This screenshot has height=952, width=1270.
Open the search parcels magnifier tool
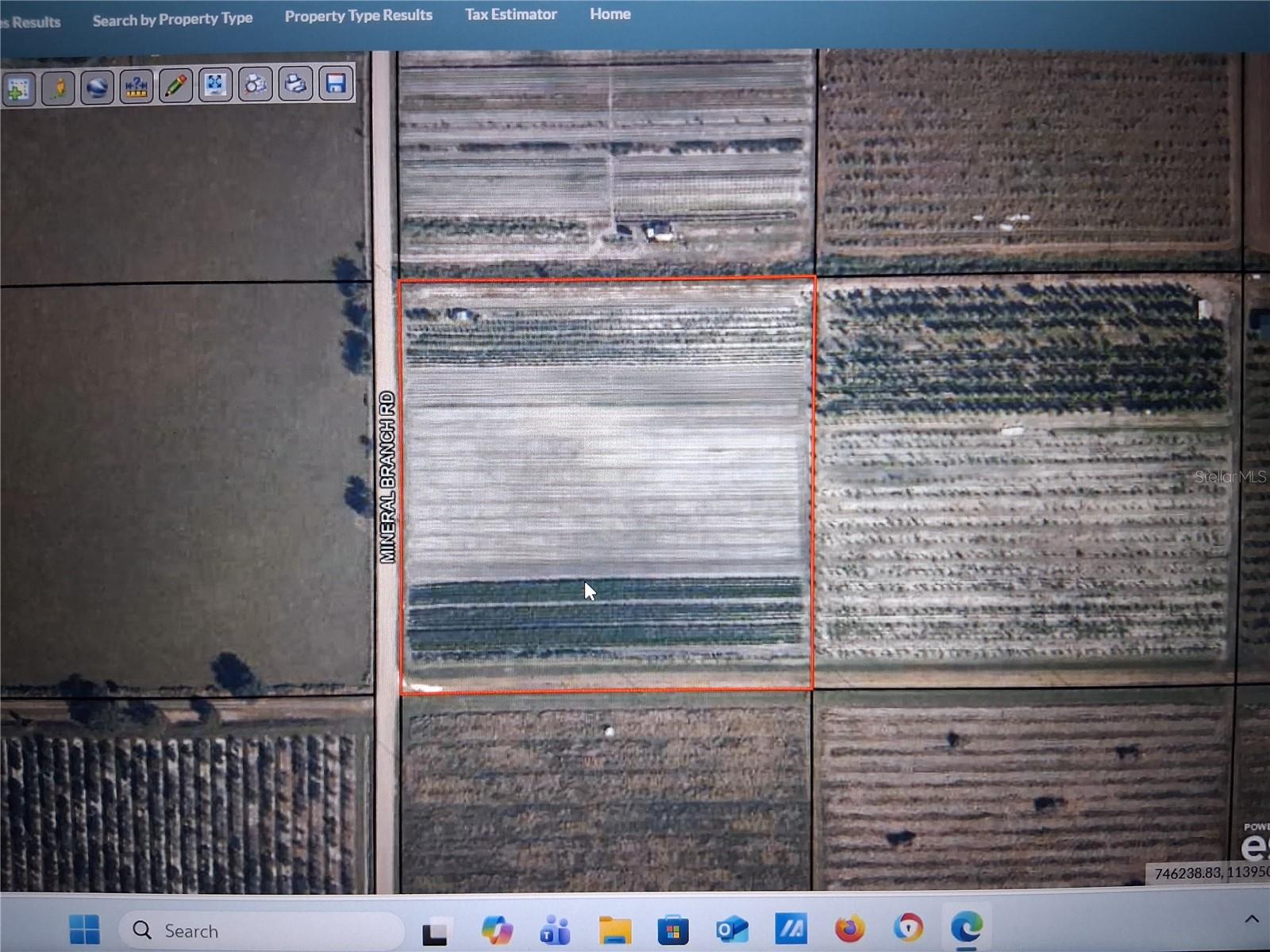click(x=255, y=83)
